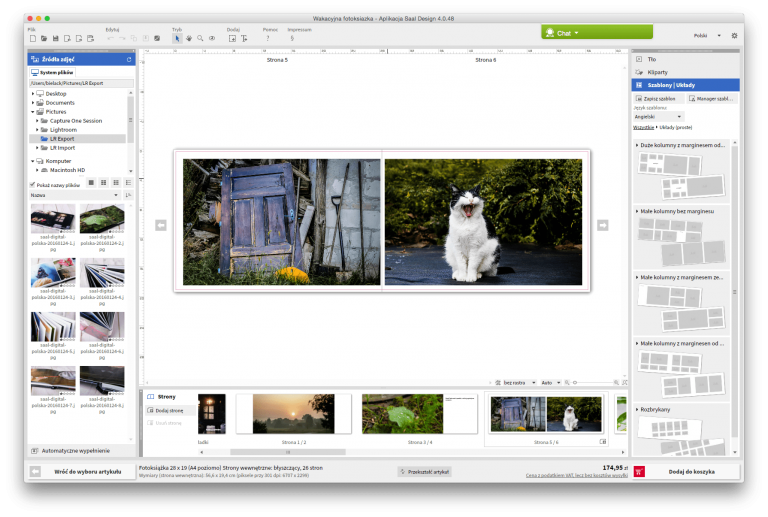Collapse the Pictures folder
This screenshot has height=517, width=768.
pos(33,112)
